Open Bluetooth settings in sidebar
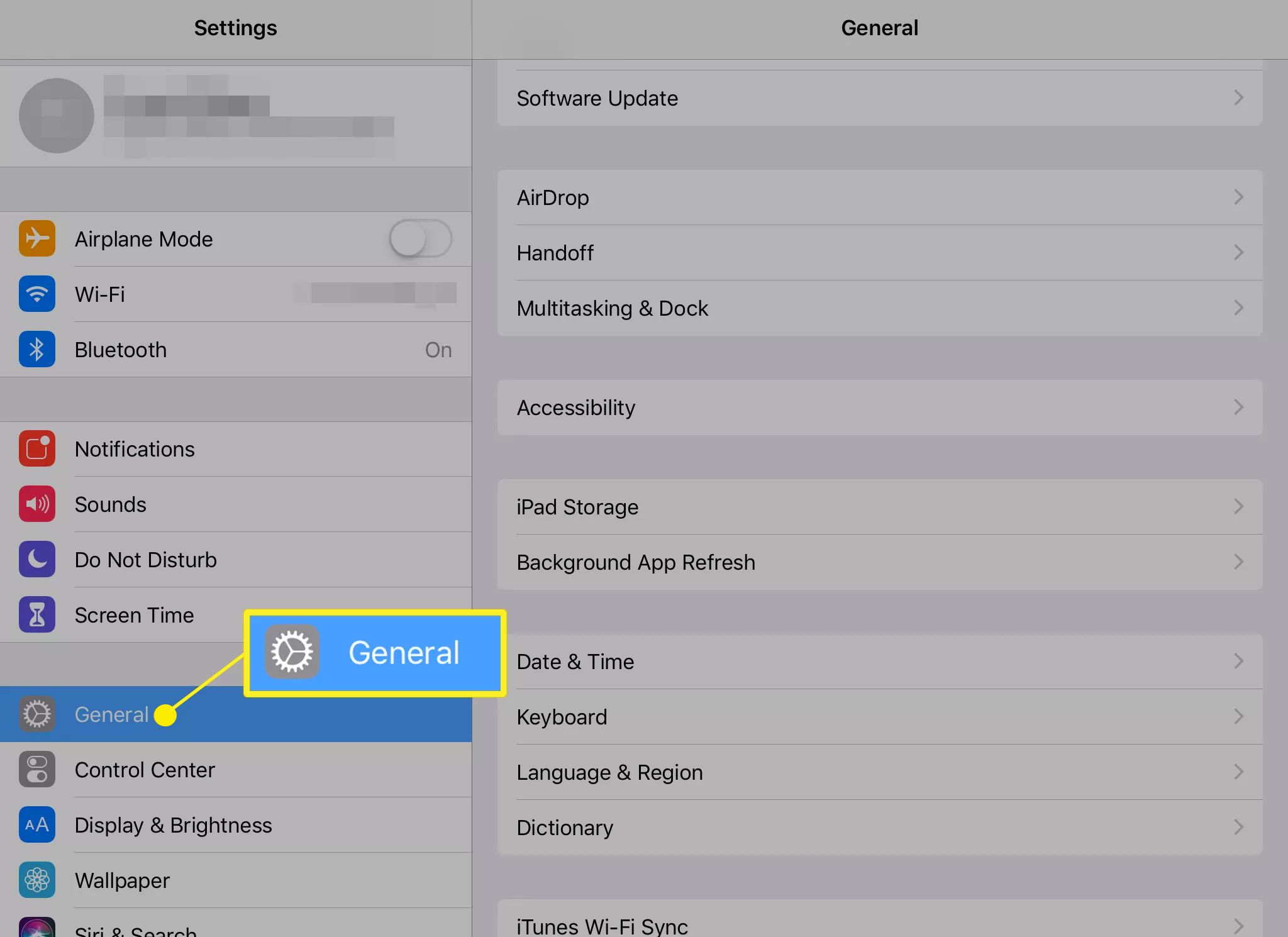Image resolution: width=1288 pixels, height=937 pixels. [x=236, y=349]
